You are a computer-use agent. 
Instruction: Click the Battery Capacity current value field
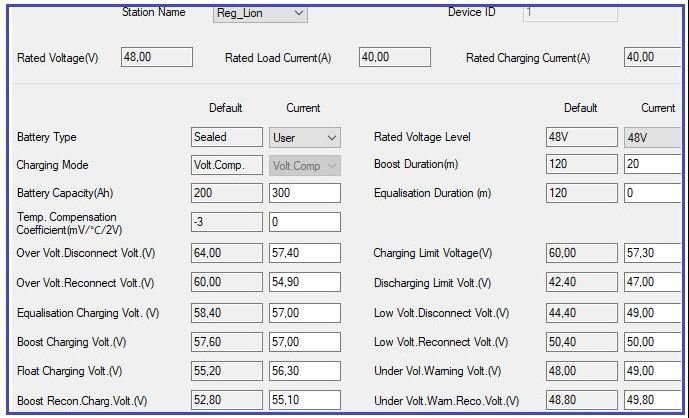click(x=305, y=193)
